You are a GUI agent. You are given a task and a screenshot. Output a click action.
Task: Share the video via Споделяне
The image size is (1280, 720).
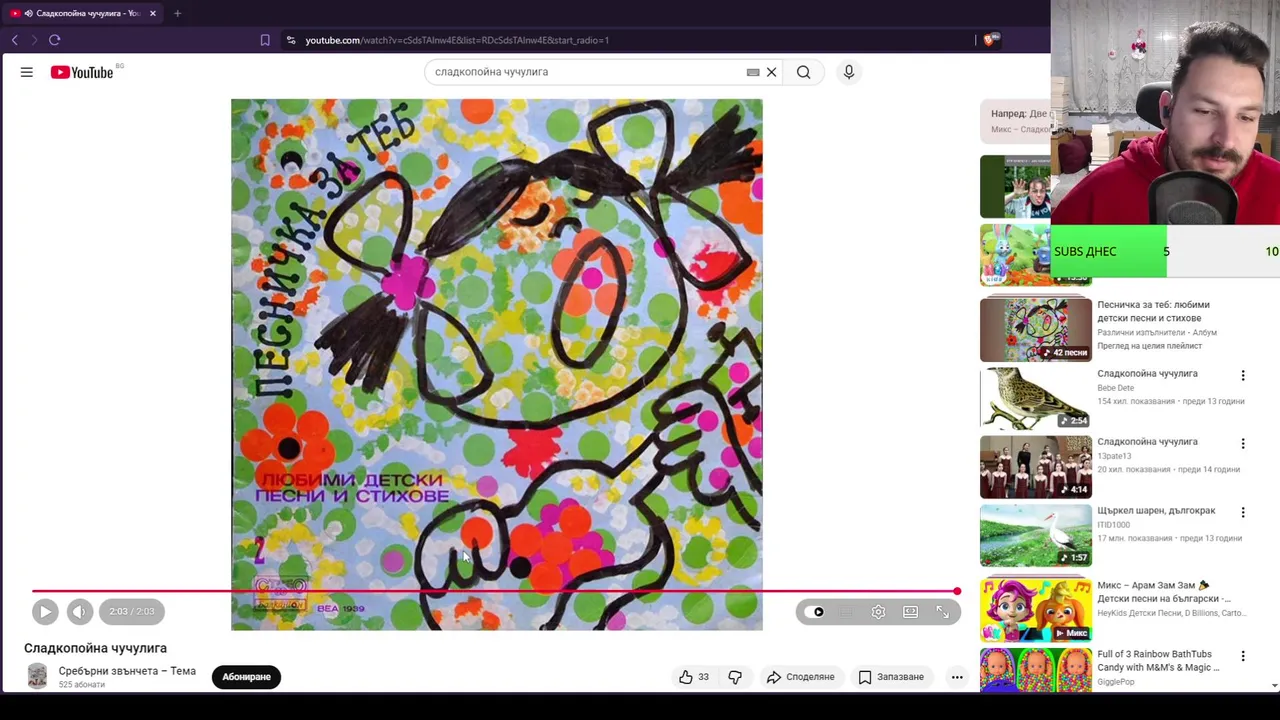pos(800,677)
